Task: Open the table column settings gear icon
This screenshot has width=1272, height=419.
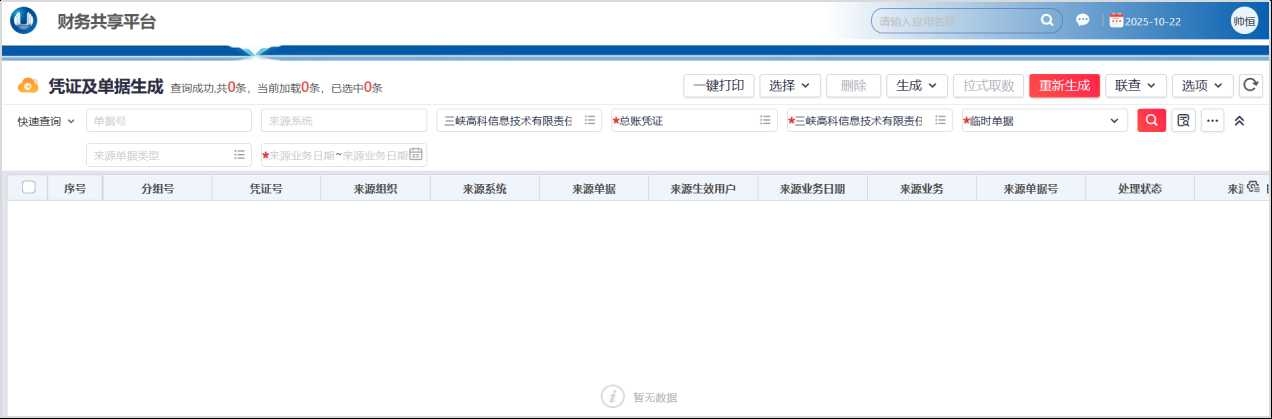Action: [1253, 187]
